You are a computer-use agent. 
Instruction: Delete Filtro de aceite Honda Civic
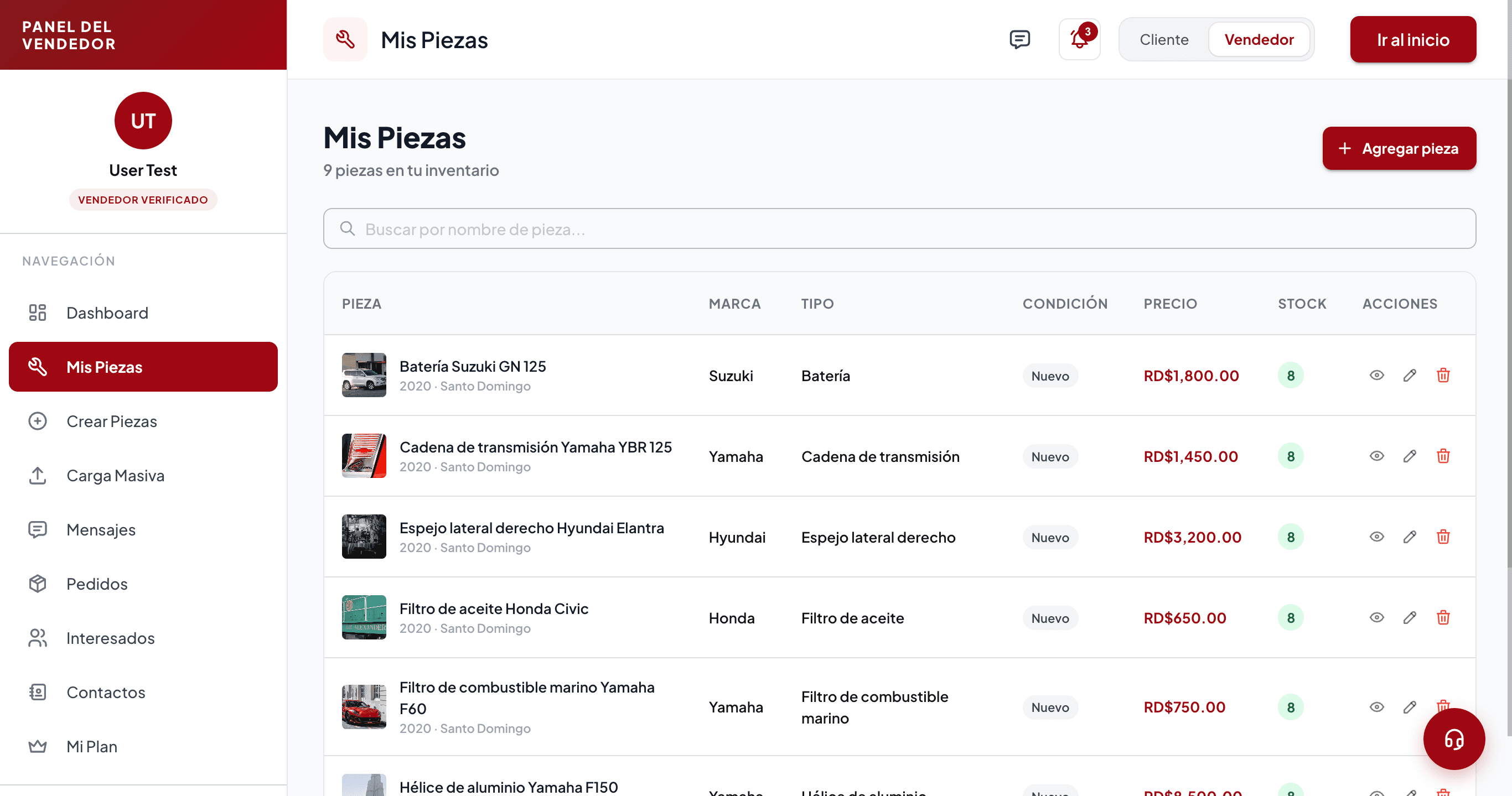1443,618
